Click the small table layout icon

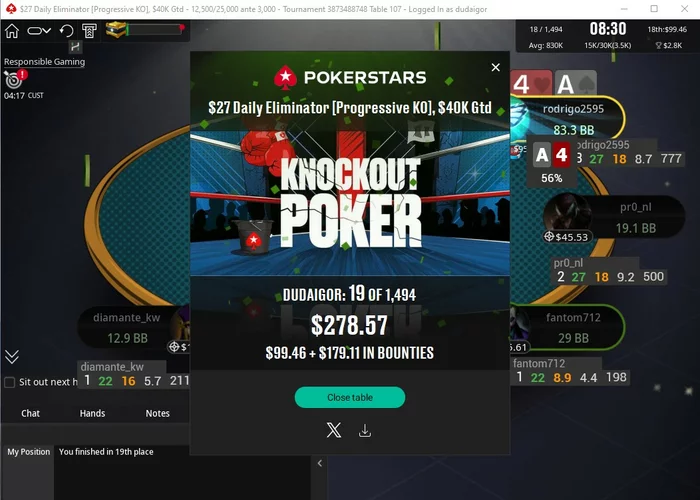(x=75, y=46)
